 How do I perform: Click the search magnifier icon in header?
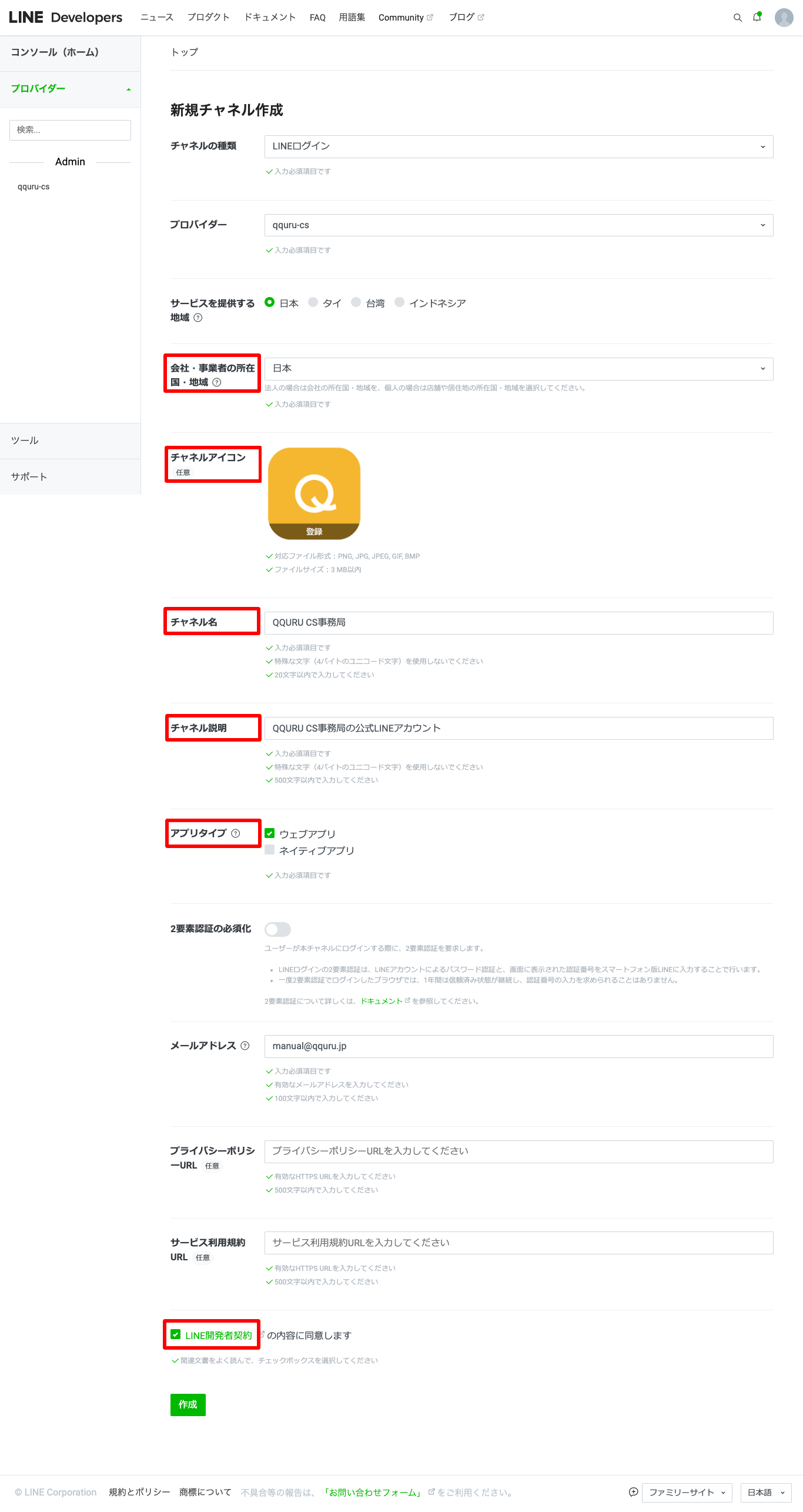point(737,18)
